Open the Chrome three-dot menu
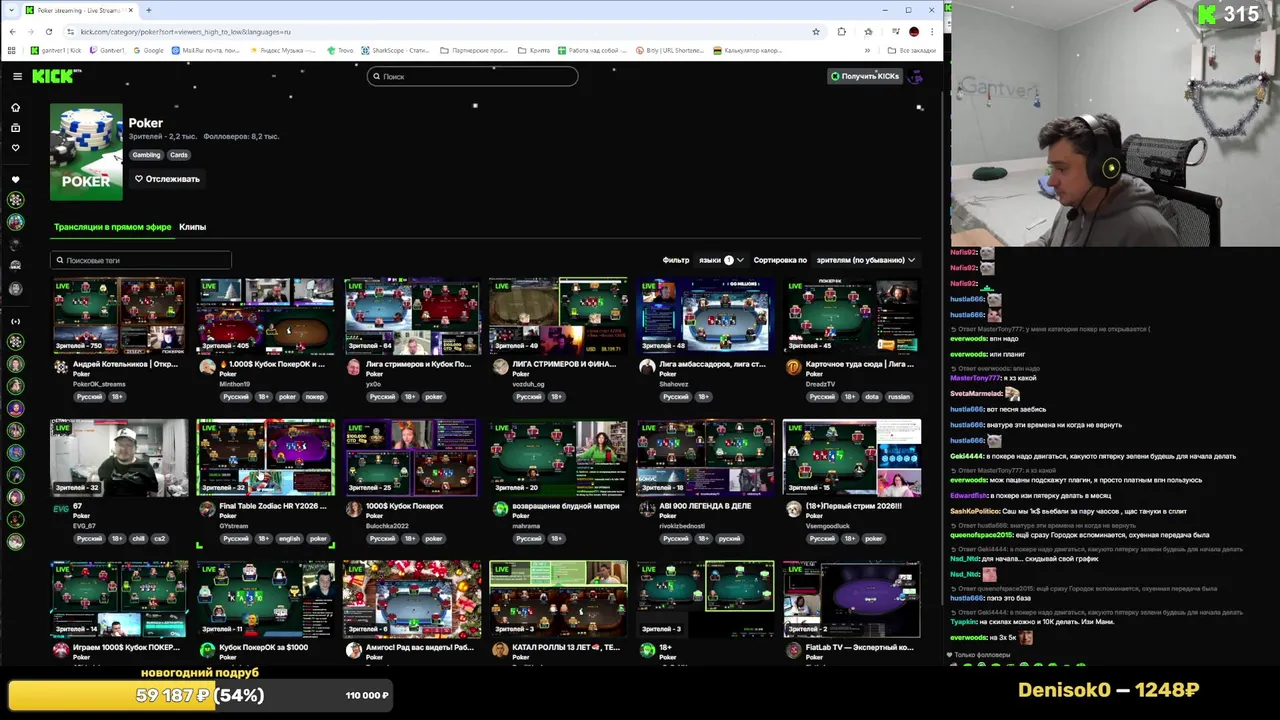 (x=933, y=32)
